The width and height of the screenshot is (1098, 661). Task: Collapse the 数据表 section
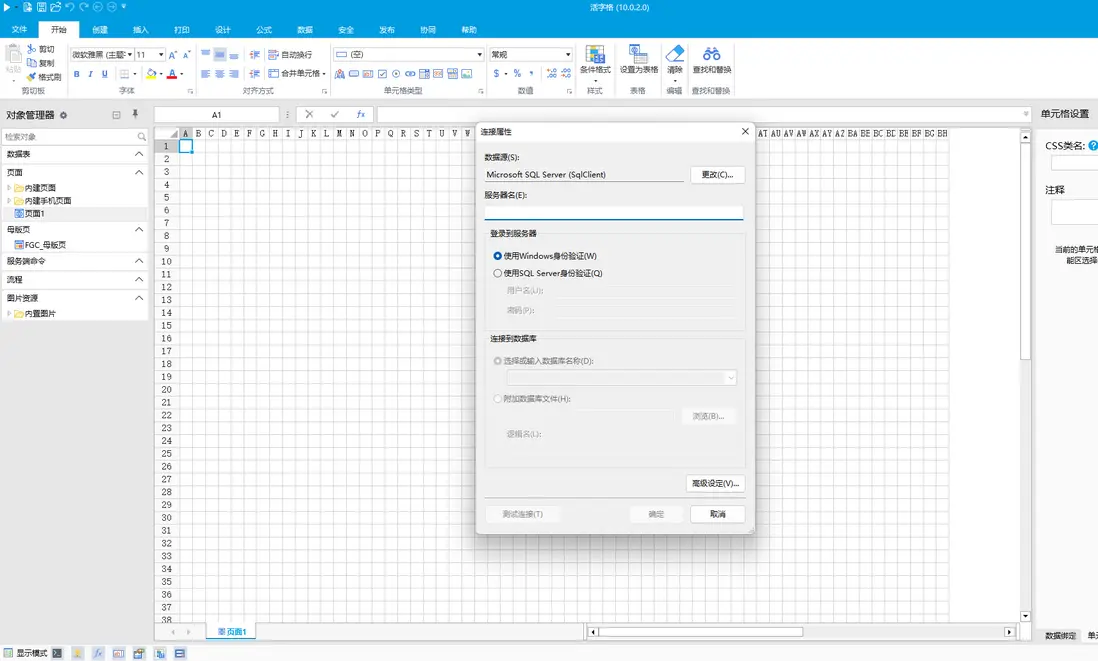coord(139,154)
